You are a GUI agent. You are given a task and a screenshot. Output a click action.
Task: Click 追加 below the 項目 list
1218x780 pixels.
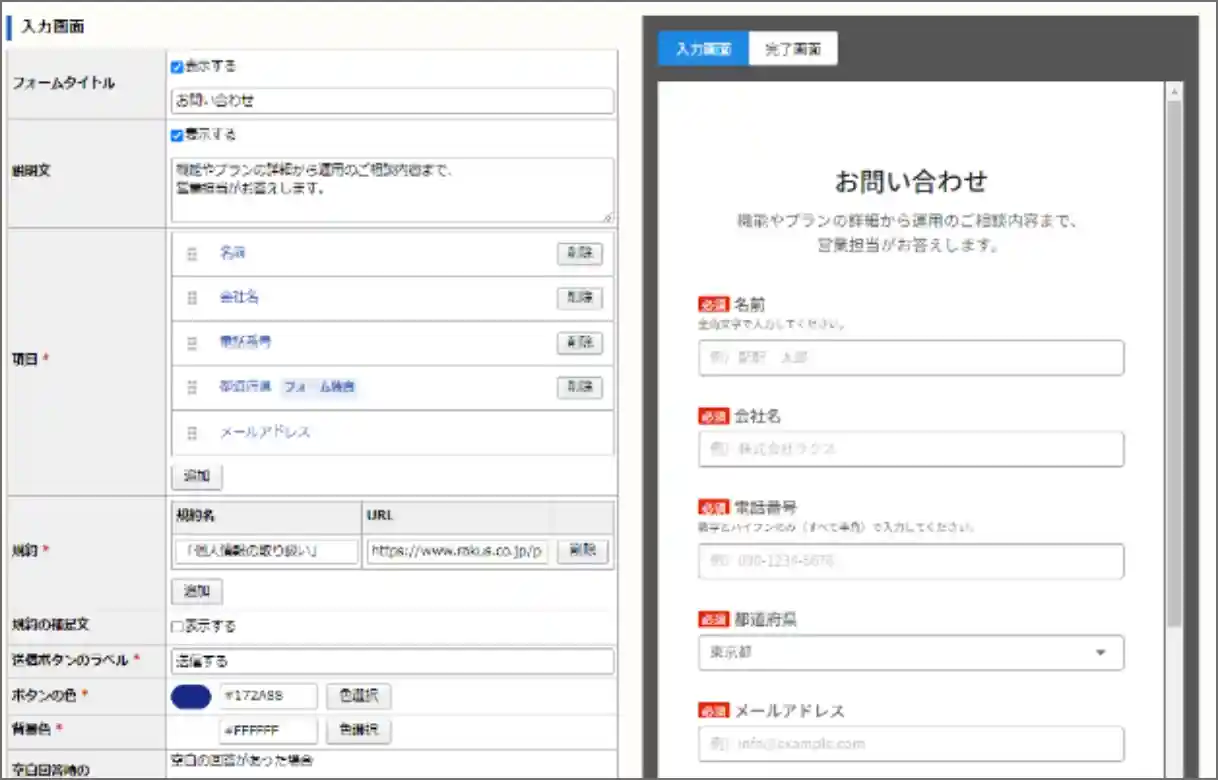pos(197,477)
